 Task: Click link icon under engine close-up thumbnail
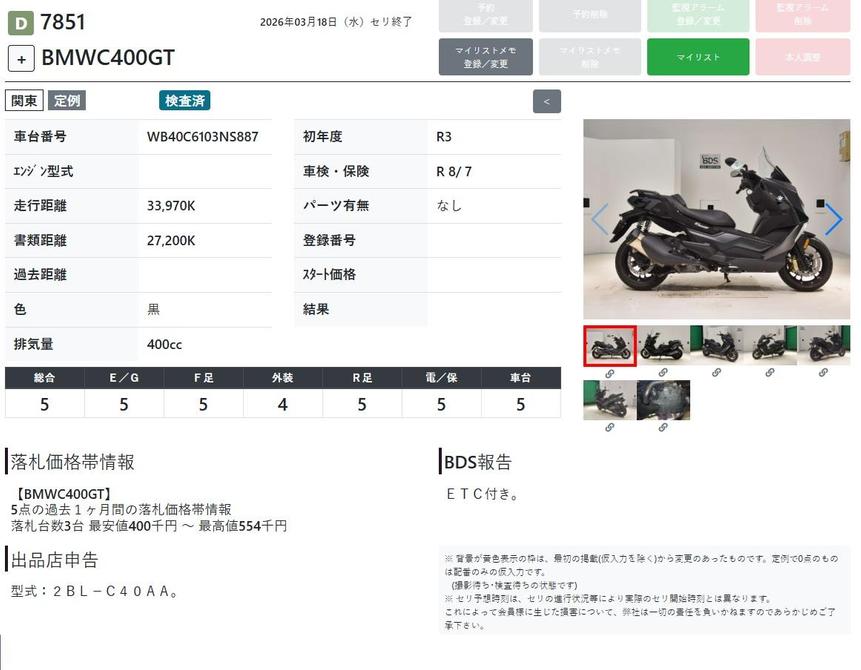(663, 428)
